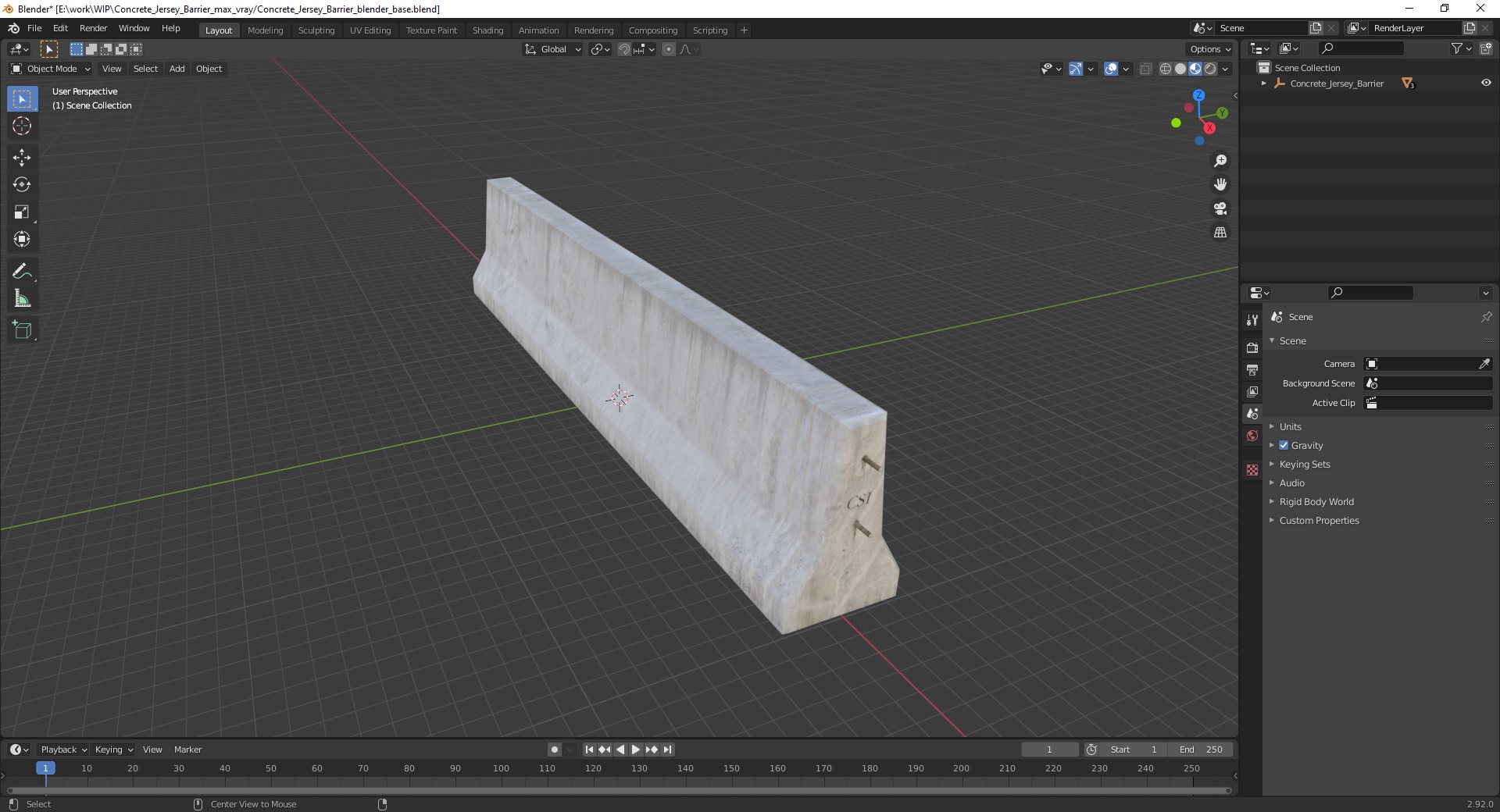Activate the Scale tool
1500x812 pixels.
[22, 212]
